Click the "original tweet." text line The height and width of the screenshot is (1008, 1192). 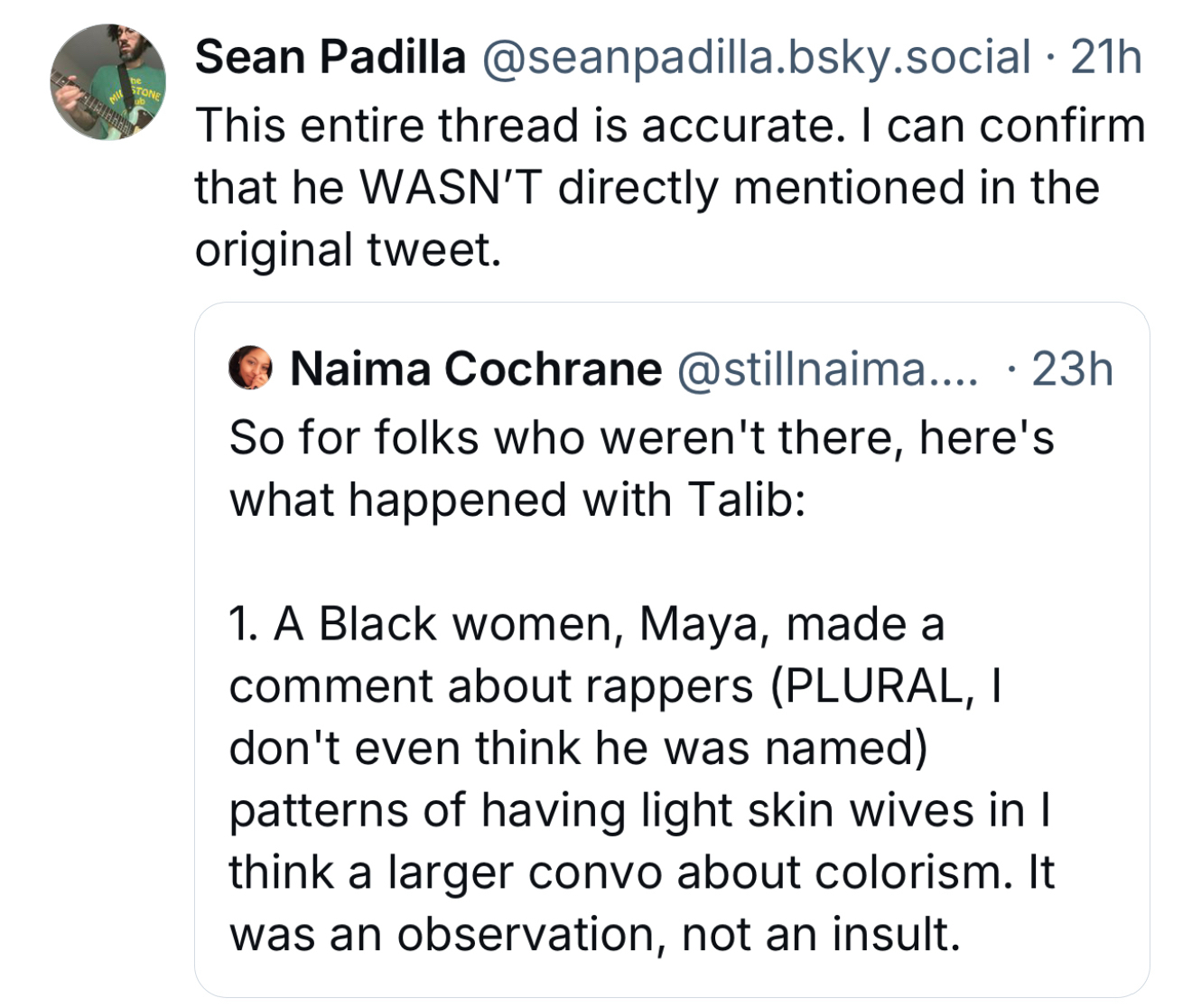(348, 250)
